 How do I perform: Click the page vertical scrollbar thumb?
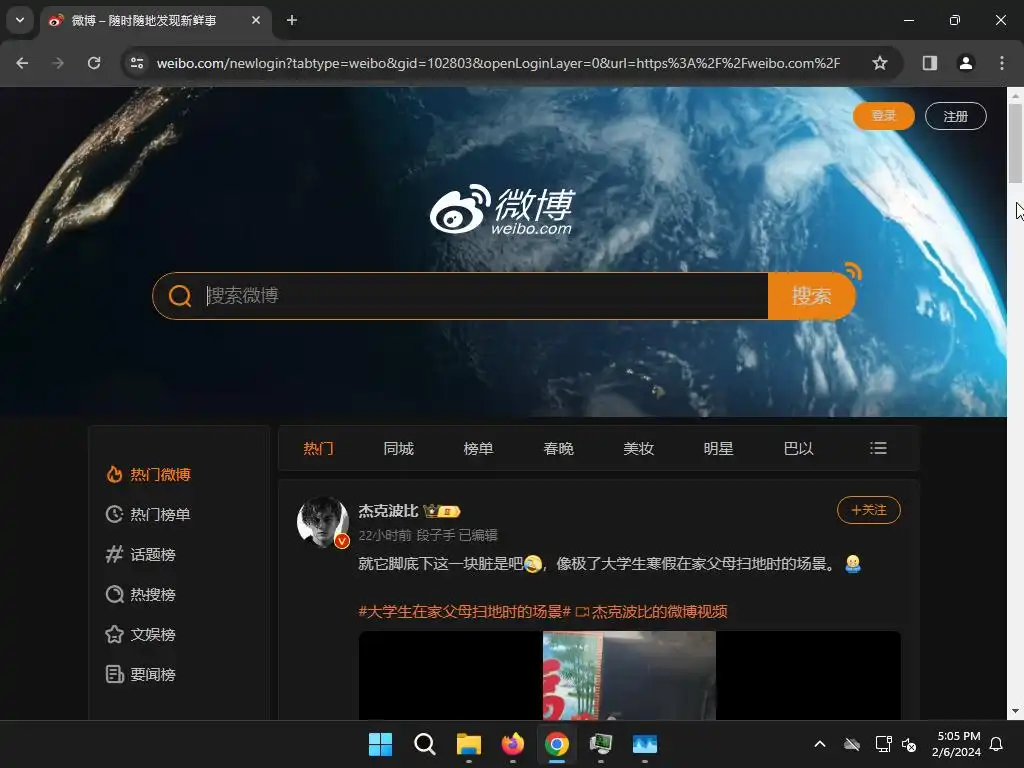[1015, 142]
